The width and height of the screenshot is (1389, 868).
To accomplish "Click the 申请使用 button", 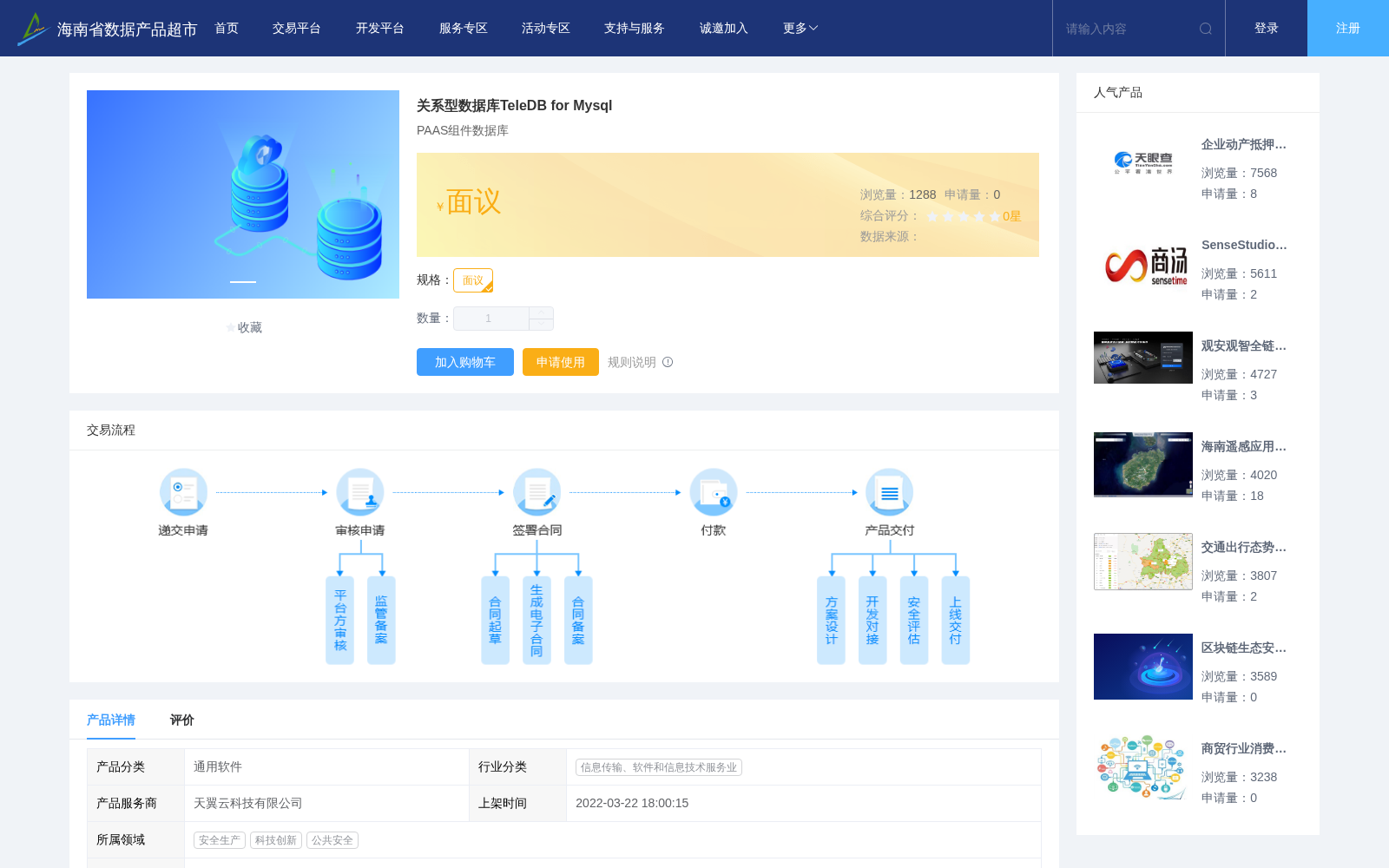I will pos(561,362).
